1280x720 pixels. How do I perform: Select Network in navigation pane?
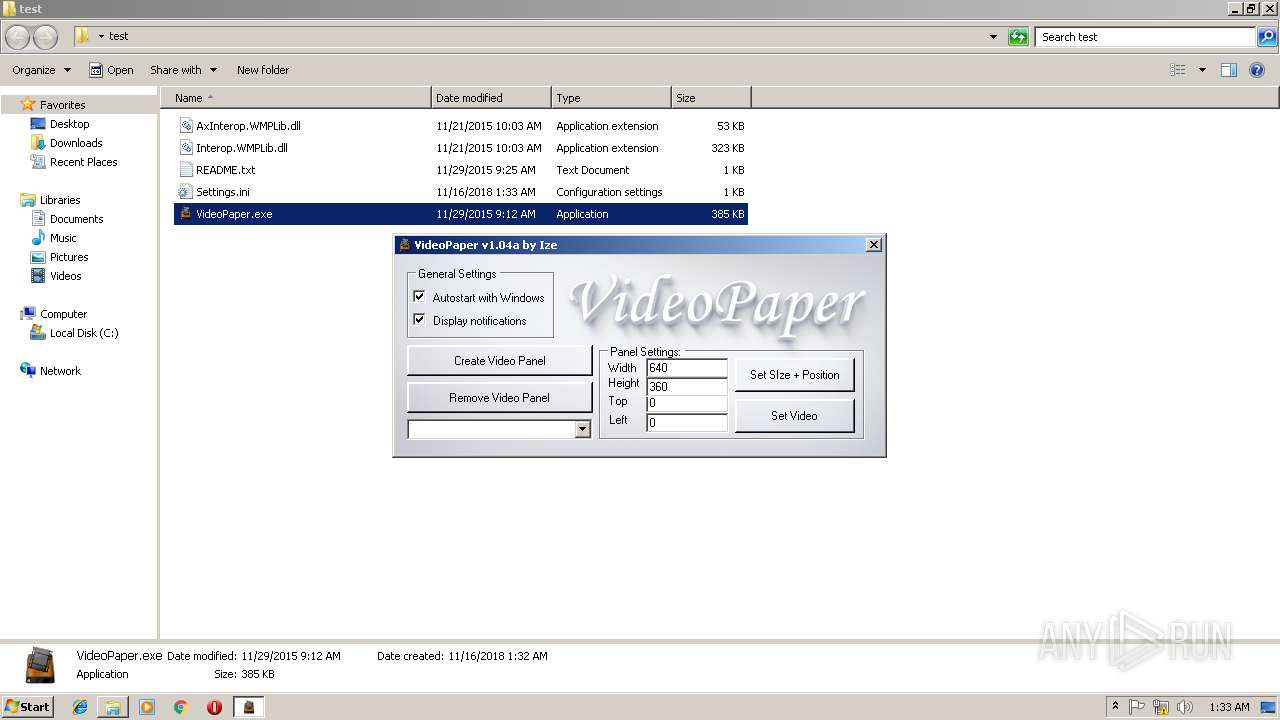point(60,371)
